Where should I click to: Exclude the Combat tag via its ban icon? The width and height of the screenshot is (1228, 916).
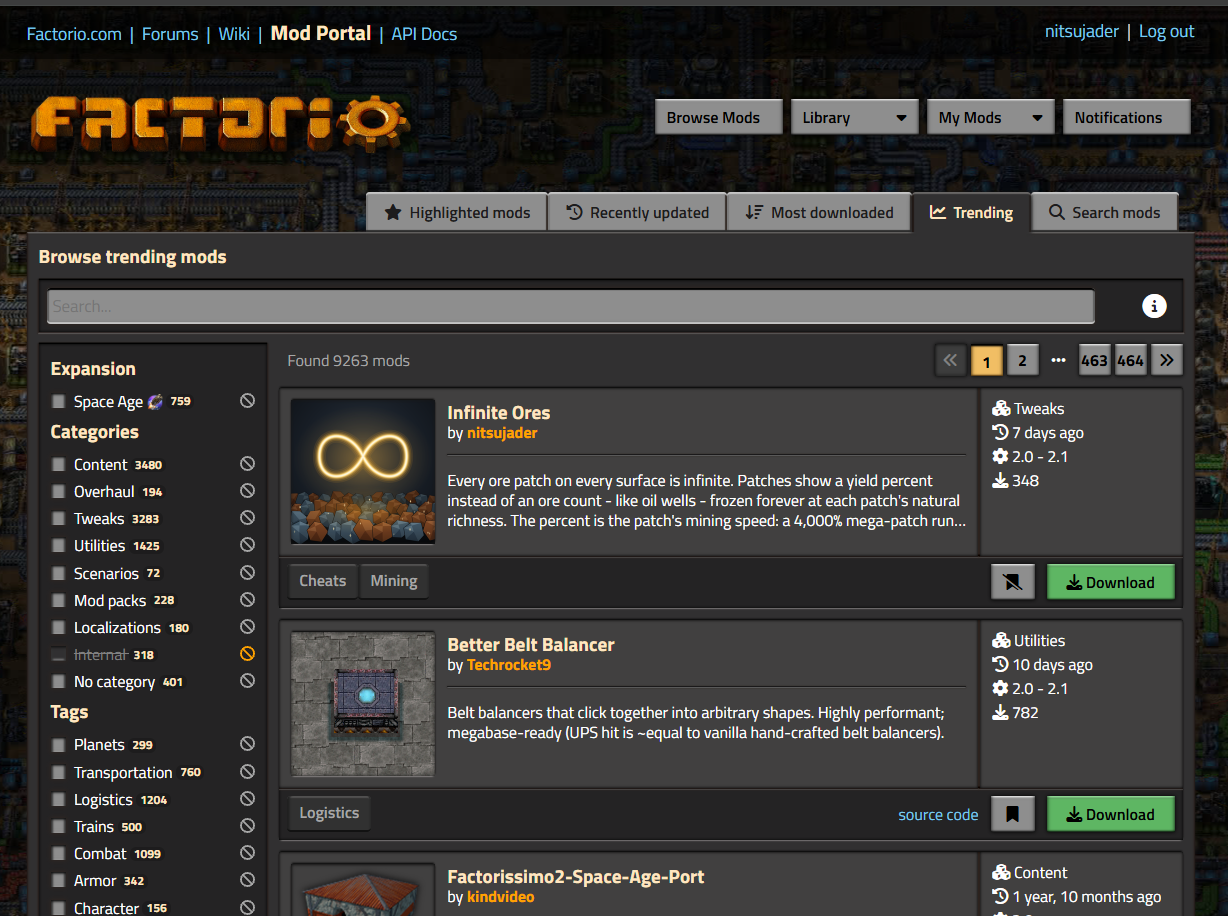[247, 853]
